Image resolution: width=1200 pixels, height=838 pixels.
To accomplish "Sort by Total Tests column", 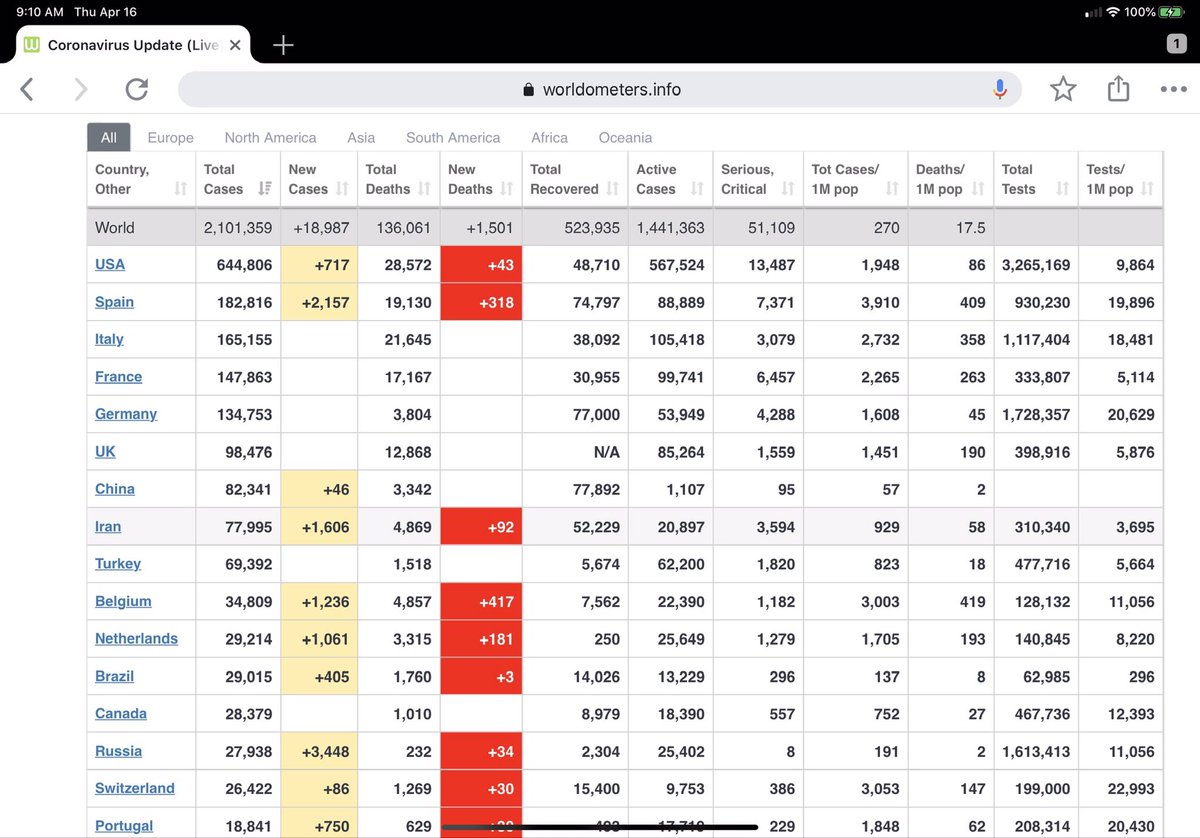I will pos(1036,179).
